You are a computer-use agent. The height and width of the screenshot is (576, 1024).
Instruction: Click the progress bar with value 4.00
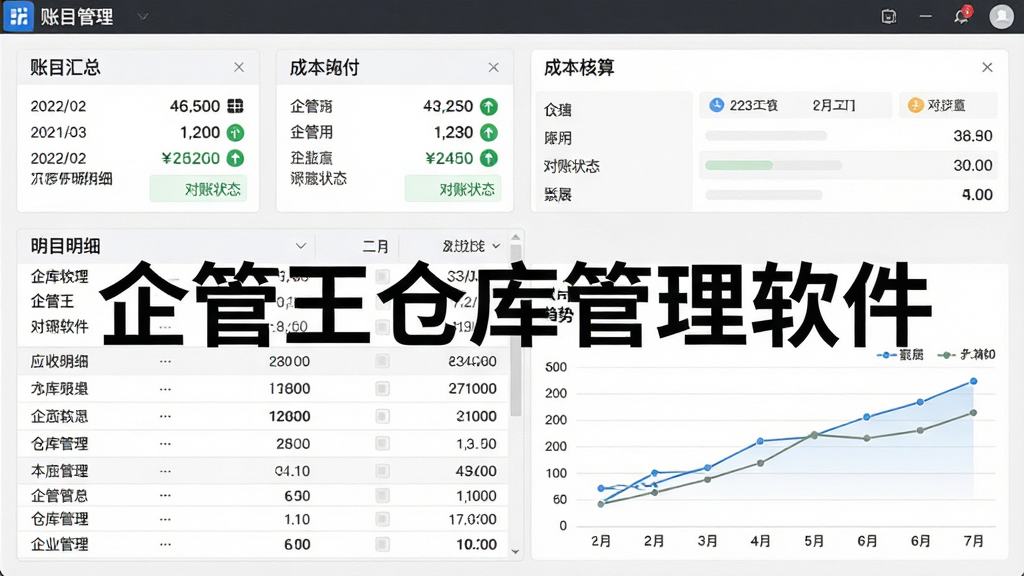[764, 195]
